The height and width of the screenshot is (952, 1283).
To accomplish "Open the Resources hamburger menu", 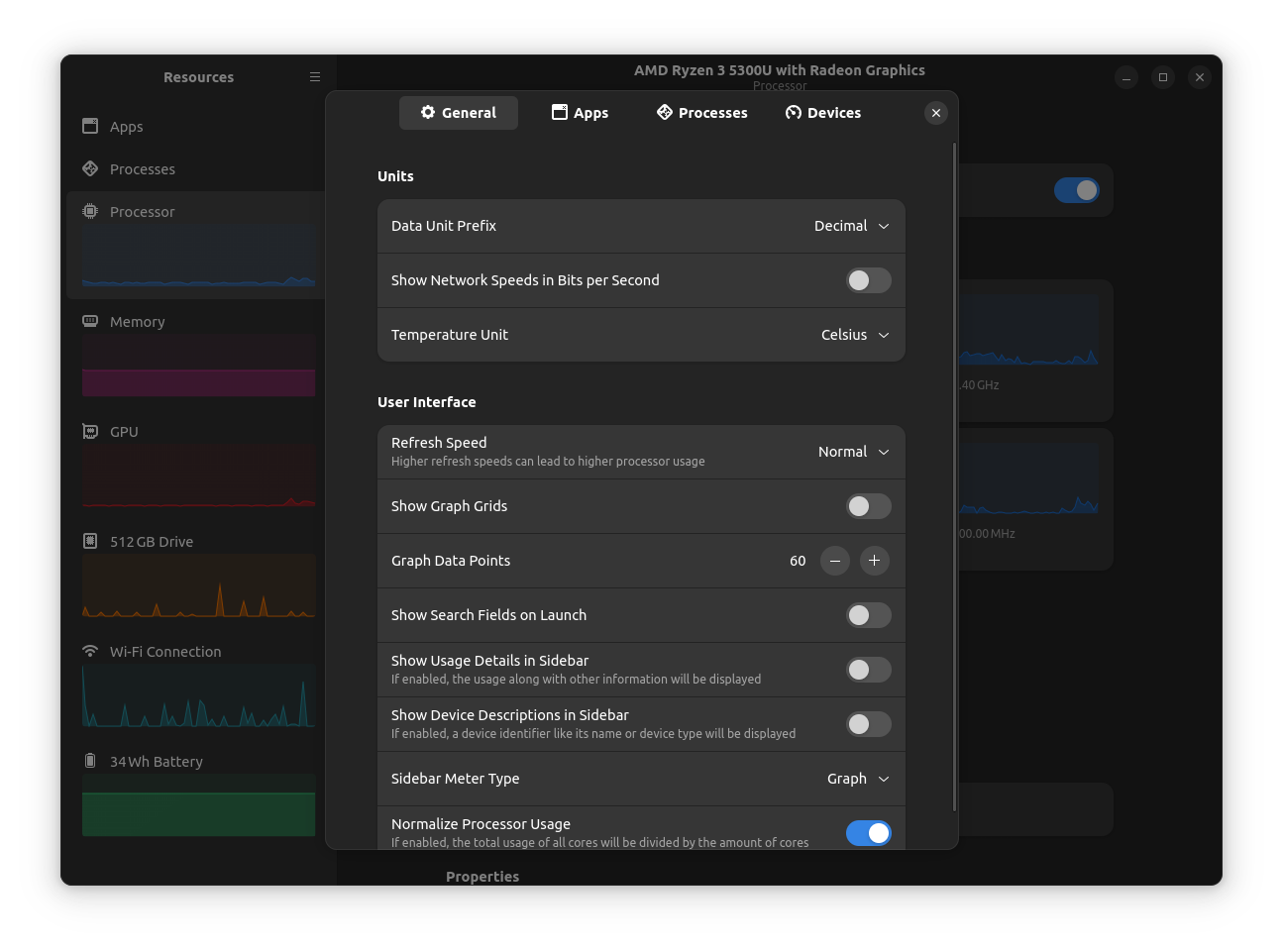I will [315, 76].
